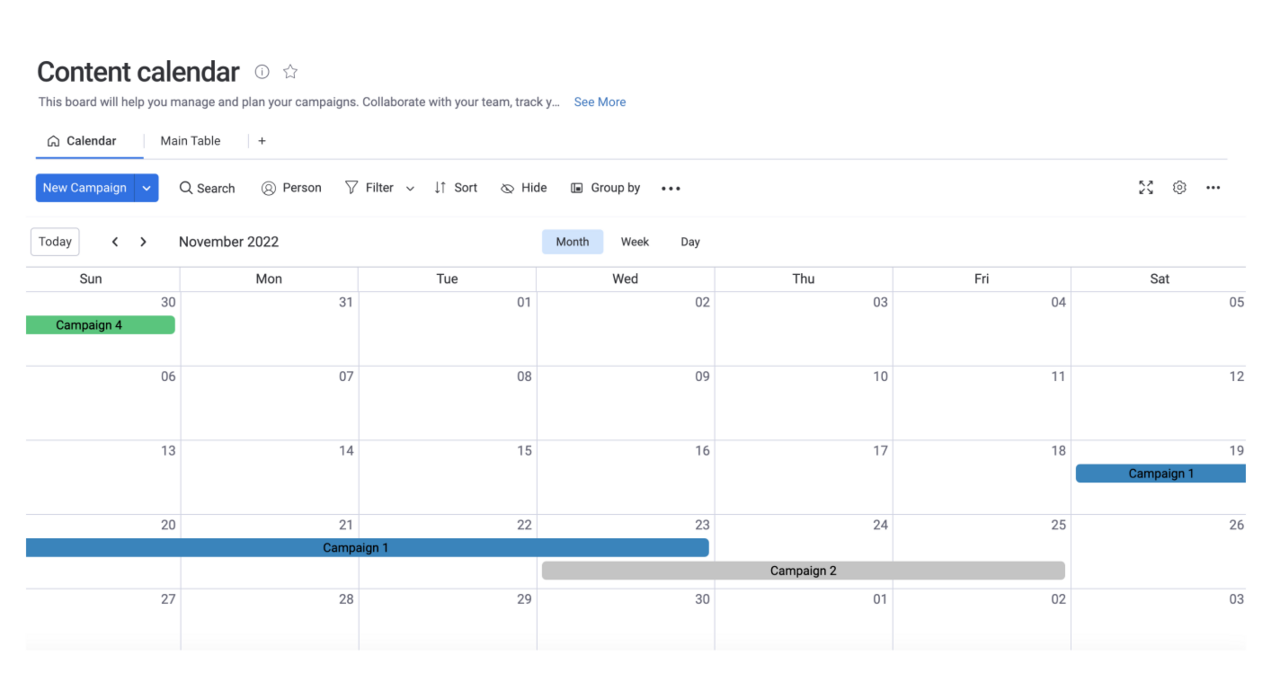Open the Group by options
Viewport: 1280px width, 700px height.
pos(606,188)
